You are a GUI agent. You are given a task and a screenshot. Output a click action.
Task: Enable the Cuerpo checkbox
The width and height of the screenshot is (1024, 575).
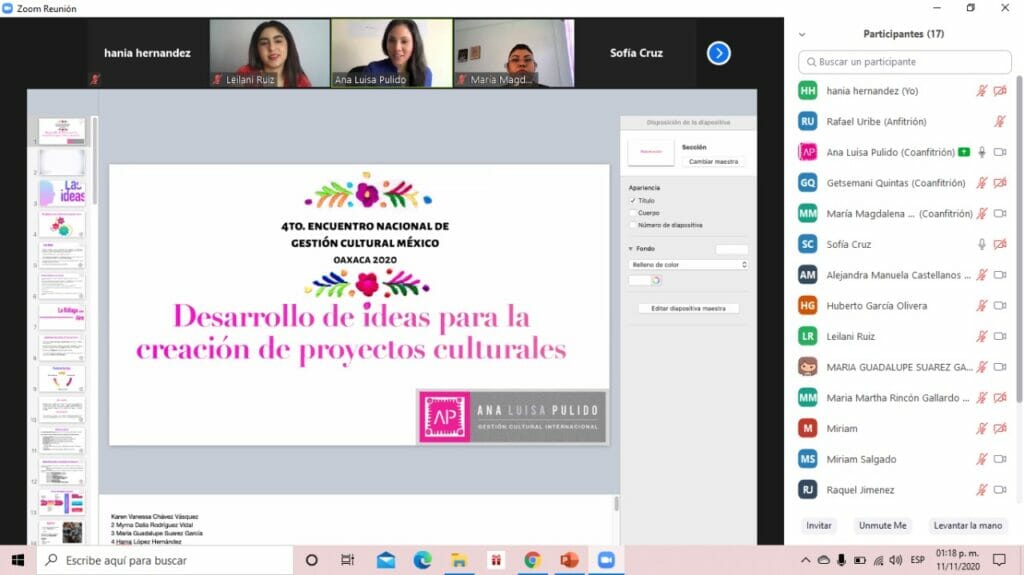click(633, 213)
